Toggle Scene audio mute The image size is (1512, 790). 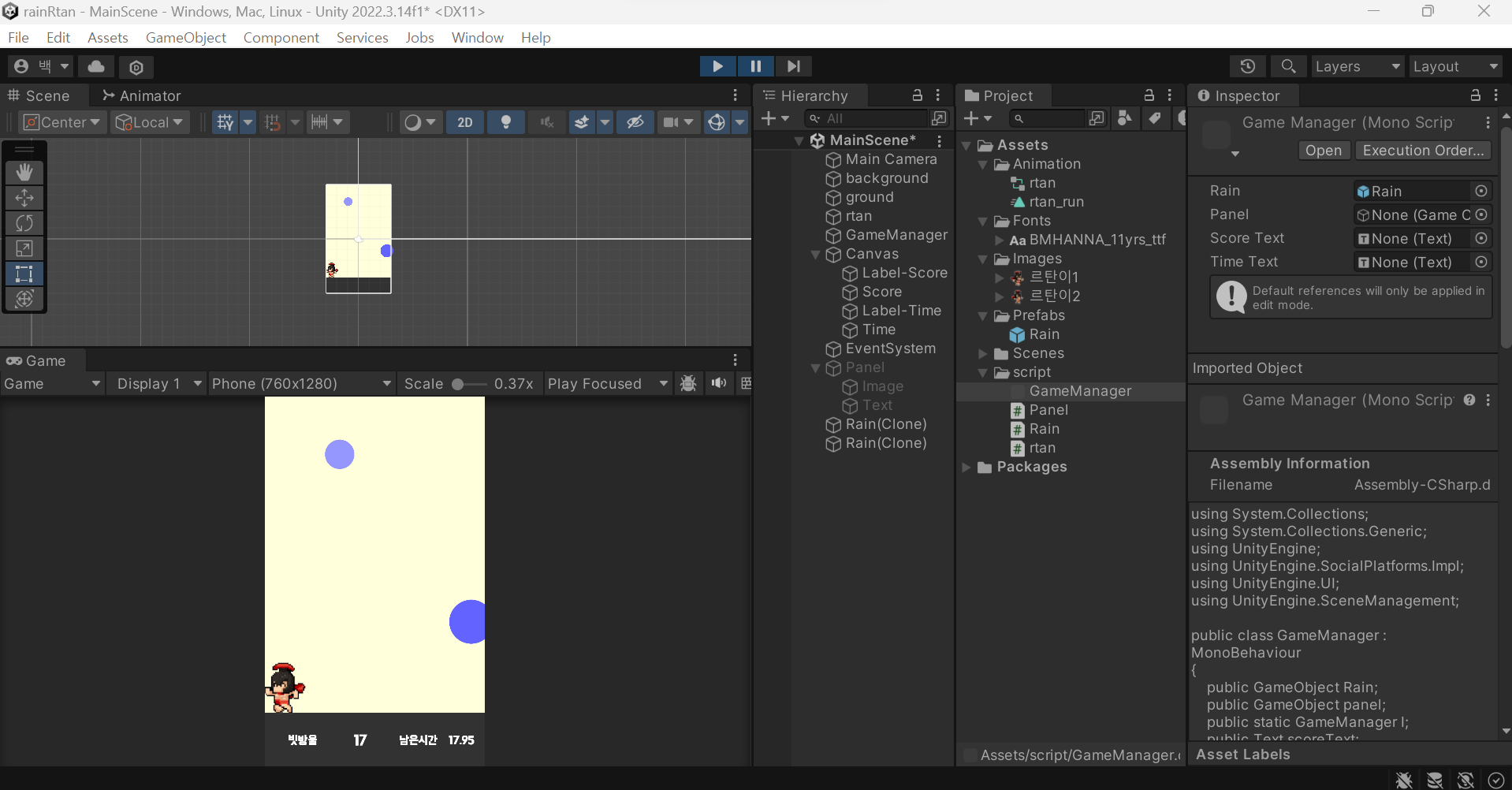pyautogui.click(x=547, y=122)
